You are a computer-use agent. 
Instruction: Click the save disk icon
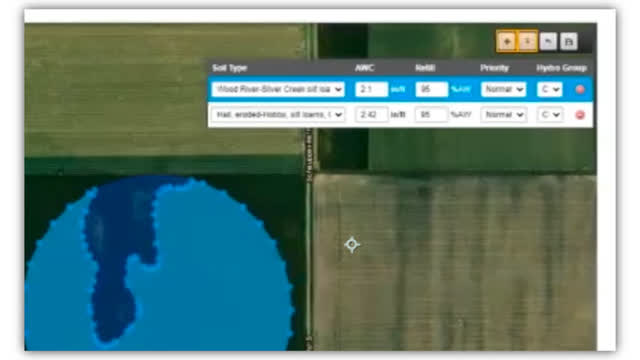tap(569, 41)
